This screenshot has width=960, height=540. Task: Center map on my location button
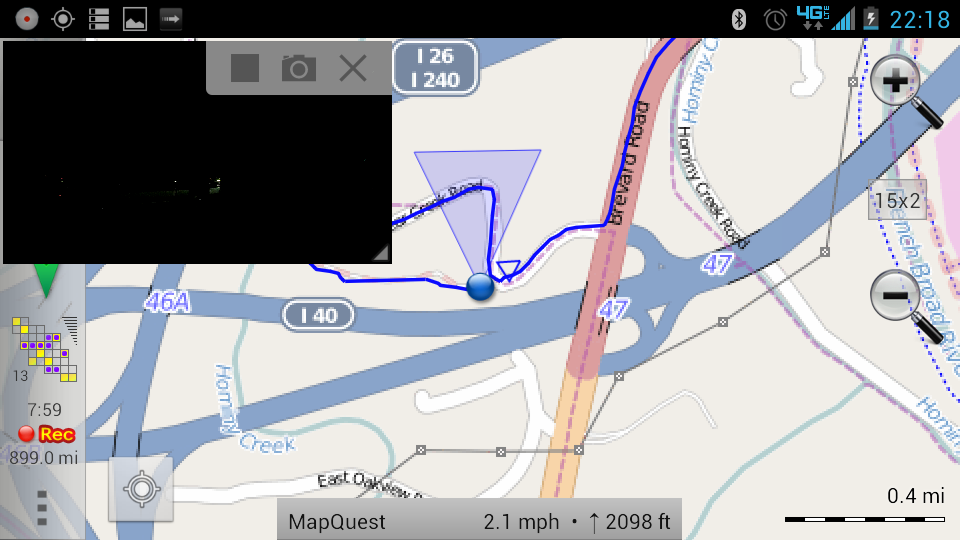tap(141, 489)
